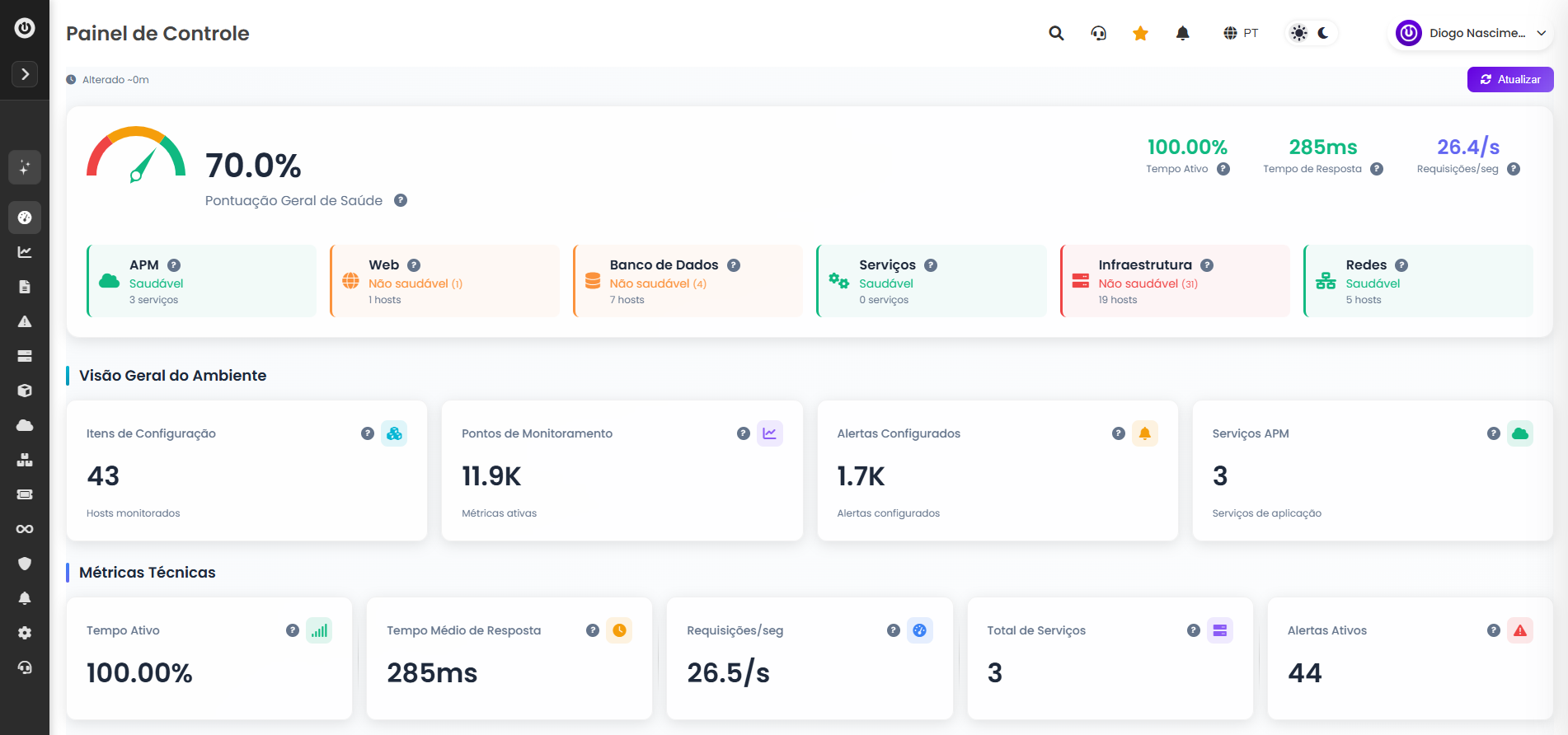The image size is (1568, 735).
Task: Expand the sidebar with the chevron arrow
Action: coord(25,74)
